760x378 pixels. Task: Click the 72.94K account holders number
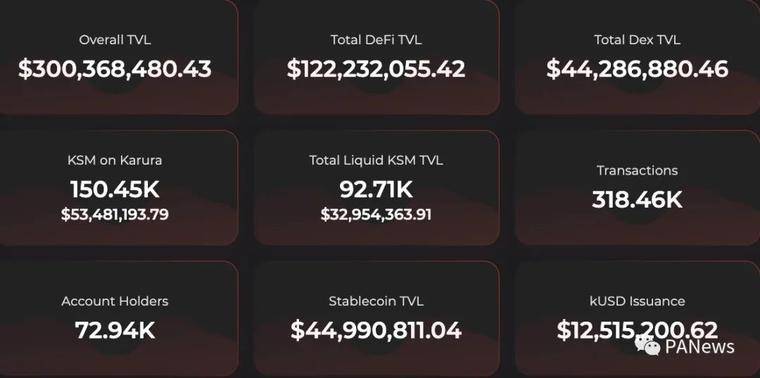click(x=115, y=331)
